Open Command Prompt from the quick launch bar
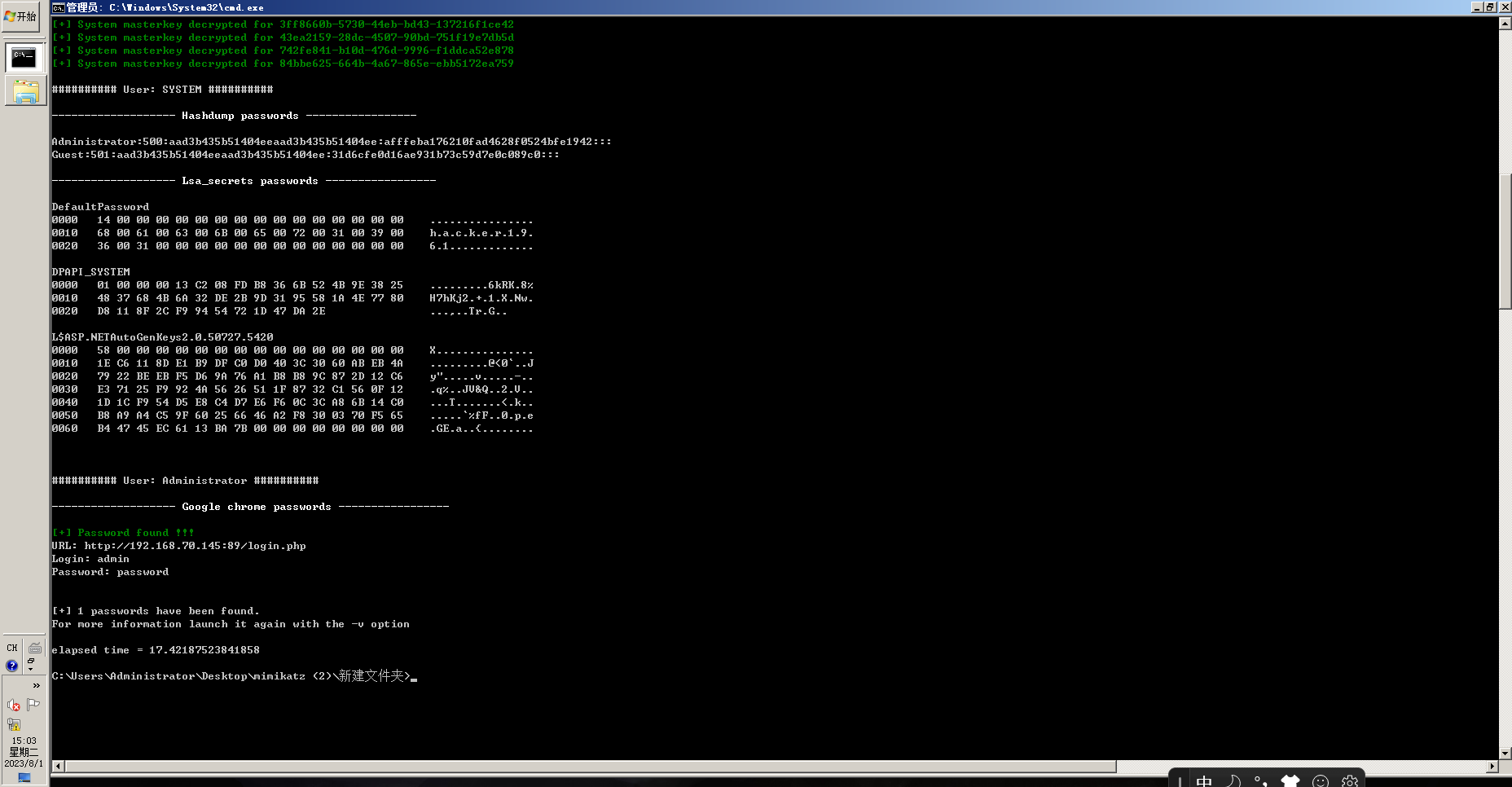 (x=24, y=55)
